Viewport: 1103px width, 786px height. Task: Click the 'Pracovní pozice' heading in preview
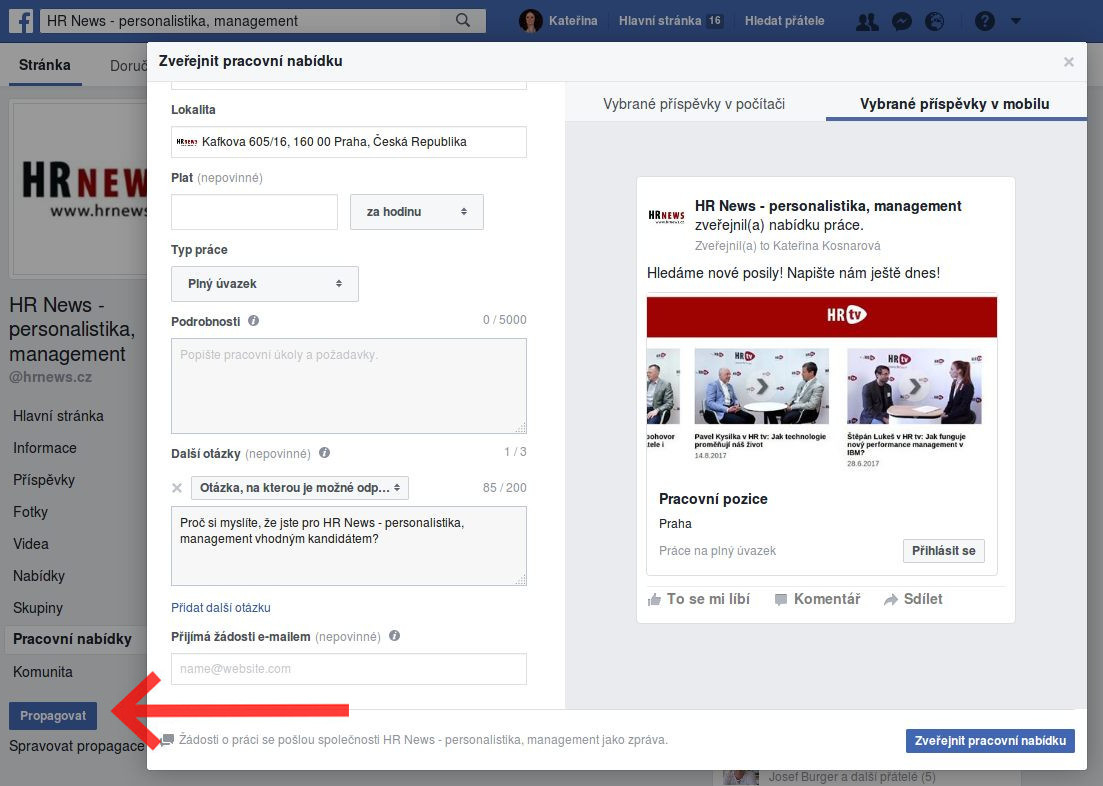713,499
